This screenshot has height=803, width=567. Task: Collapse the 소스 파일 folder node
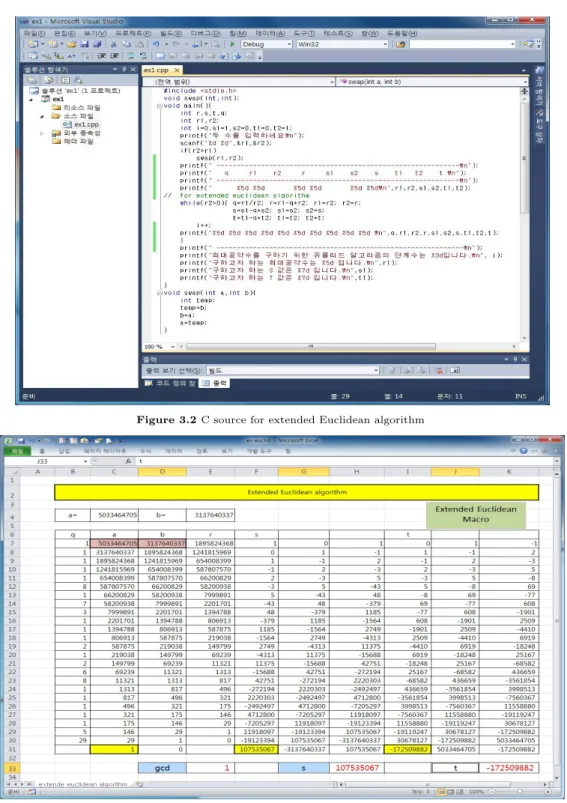coord(43,116)
